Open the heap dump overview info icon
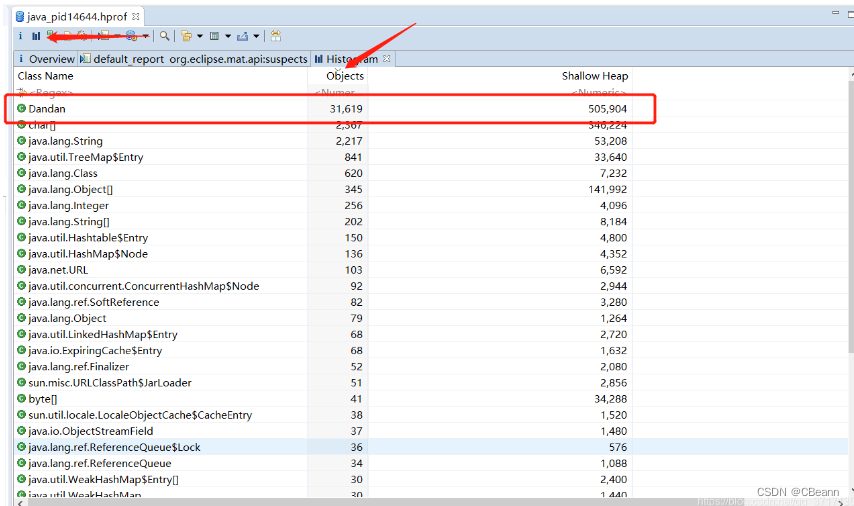854x506 pixels. [x=20, y=36]
